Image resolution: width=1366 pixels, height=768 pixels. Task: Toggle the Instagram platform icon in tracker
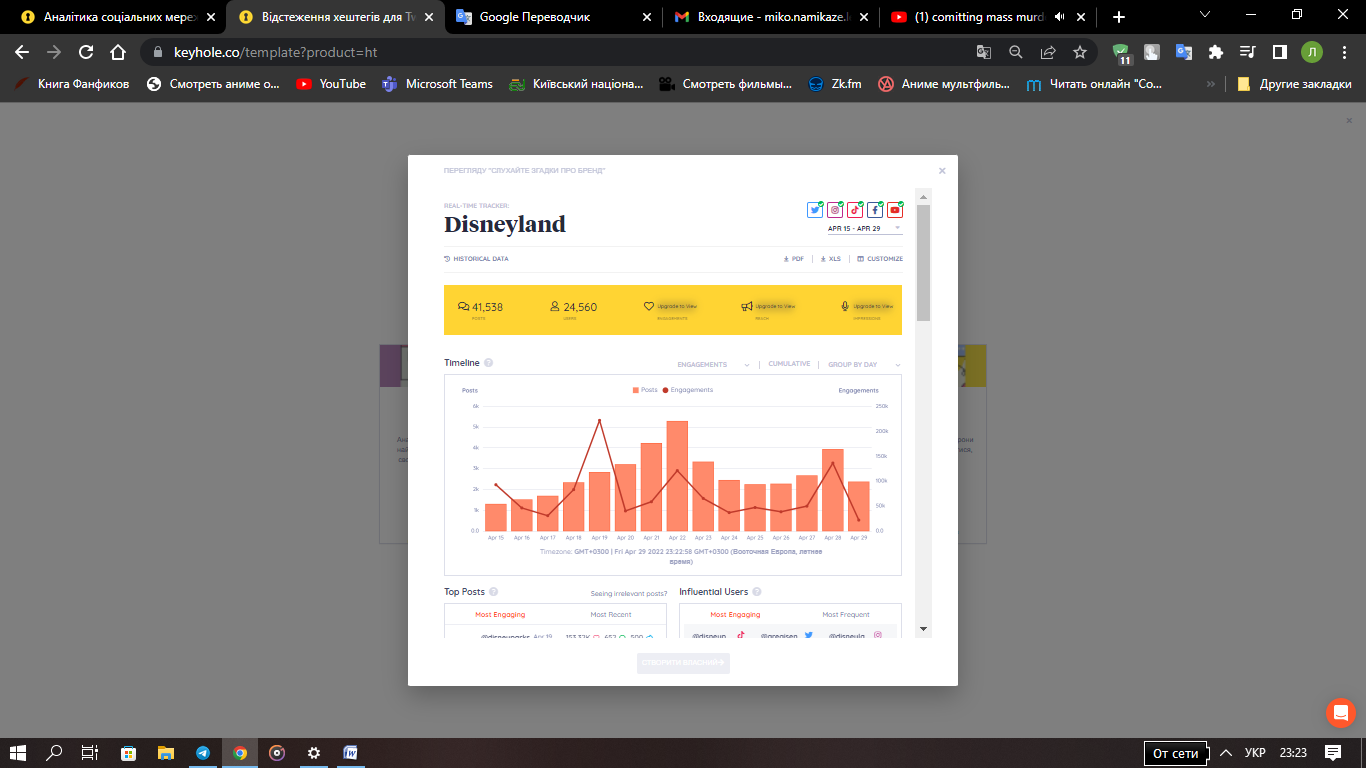point(835,210)
